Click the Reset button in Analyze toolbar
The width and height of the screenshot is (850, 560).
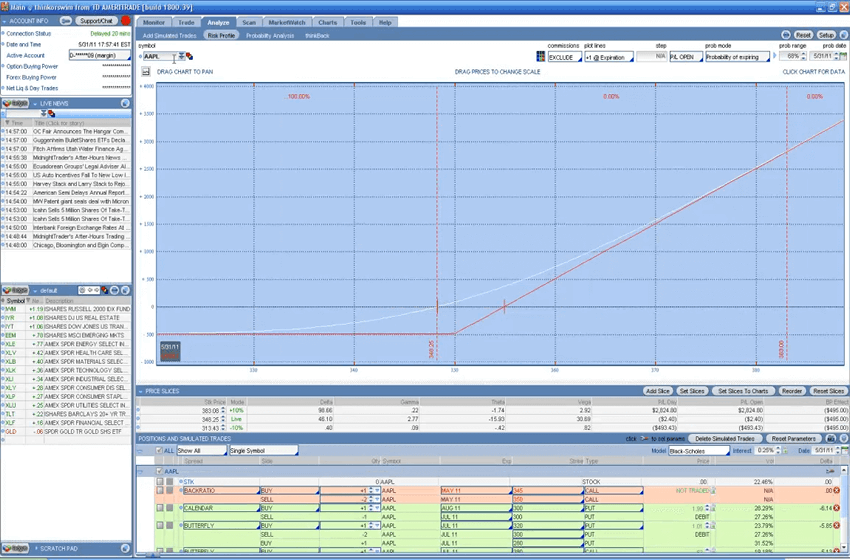803,35
